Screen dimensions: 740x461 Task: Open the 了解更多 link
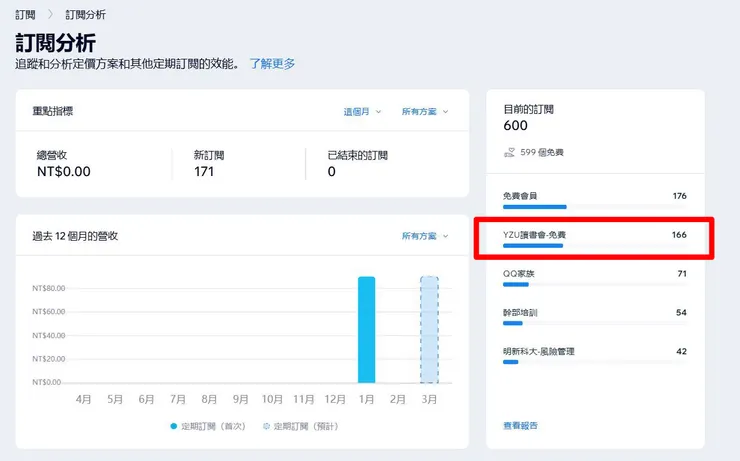tap(272, 64)
